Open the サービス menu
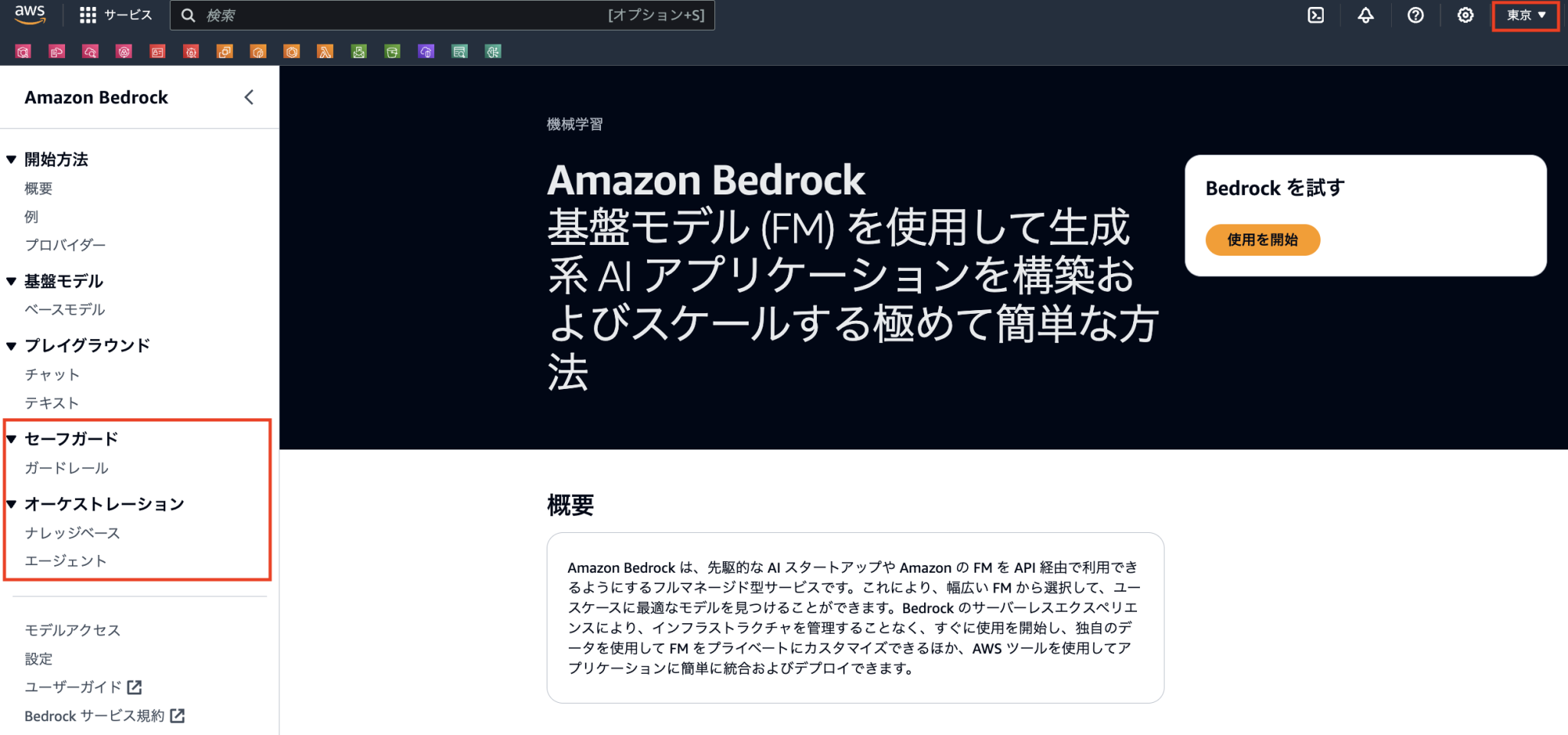The width and height of the screenshot is (1568, 735). click(128, 15)
